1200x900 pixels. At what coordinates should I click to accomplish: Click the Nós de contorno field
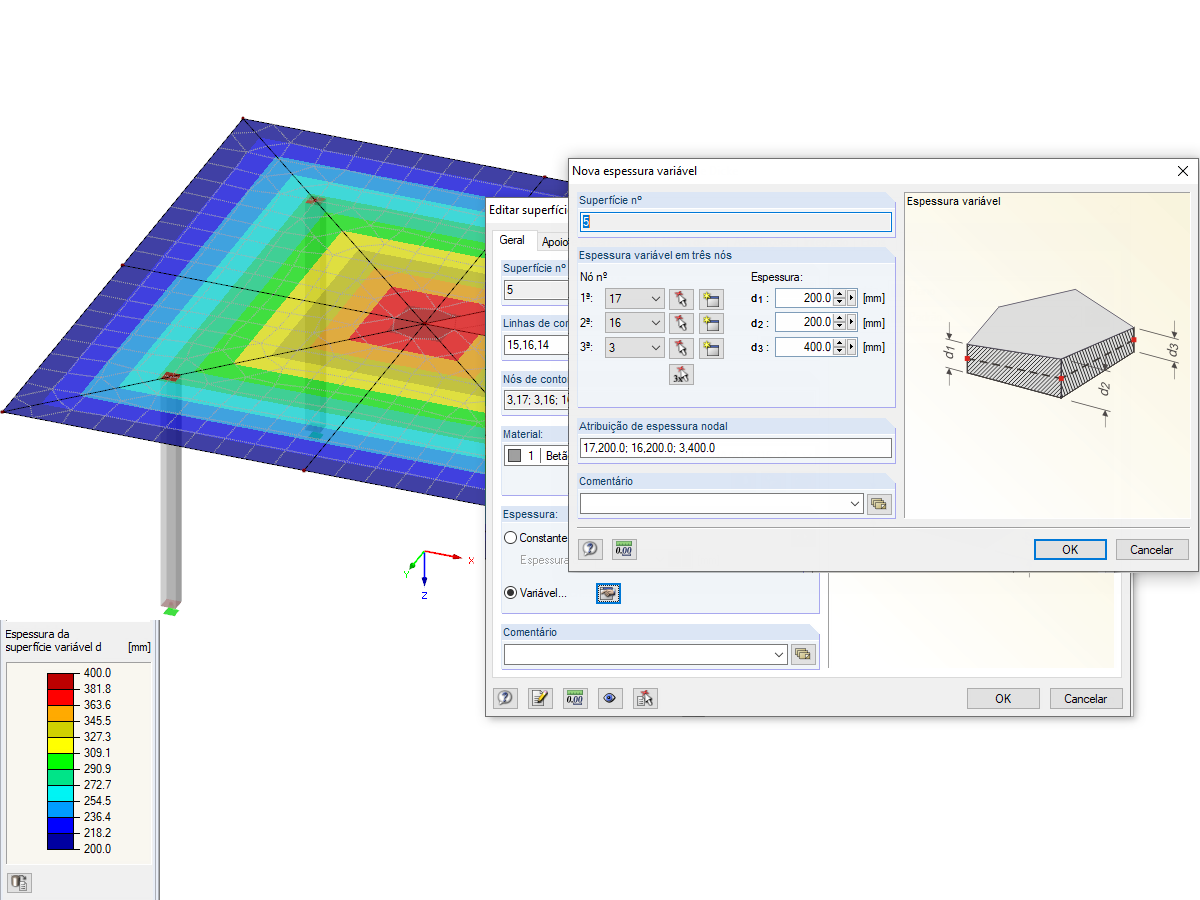pos(535,401)
